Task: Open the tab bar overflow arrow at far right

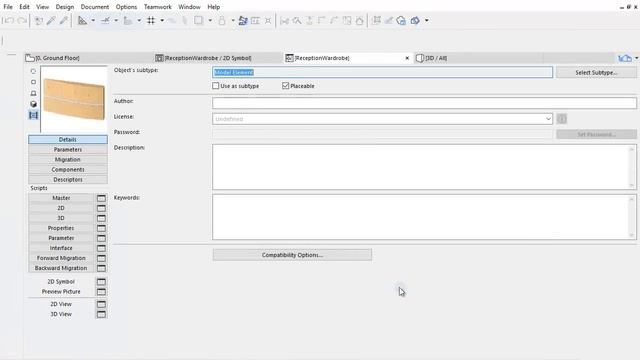Action: tap(636, 58)
